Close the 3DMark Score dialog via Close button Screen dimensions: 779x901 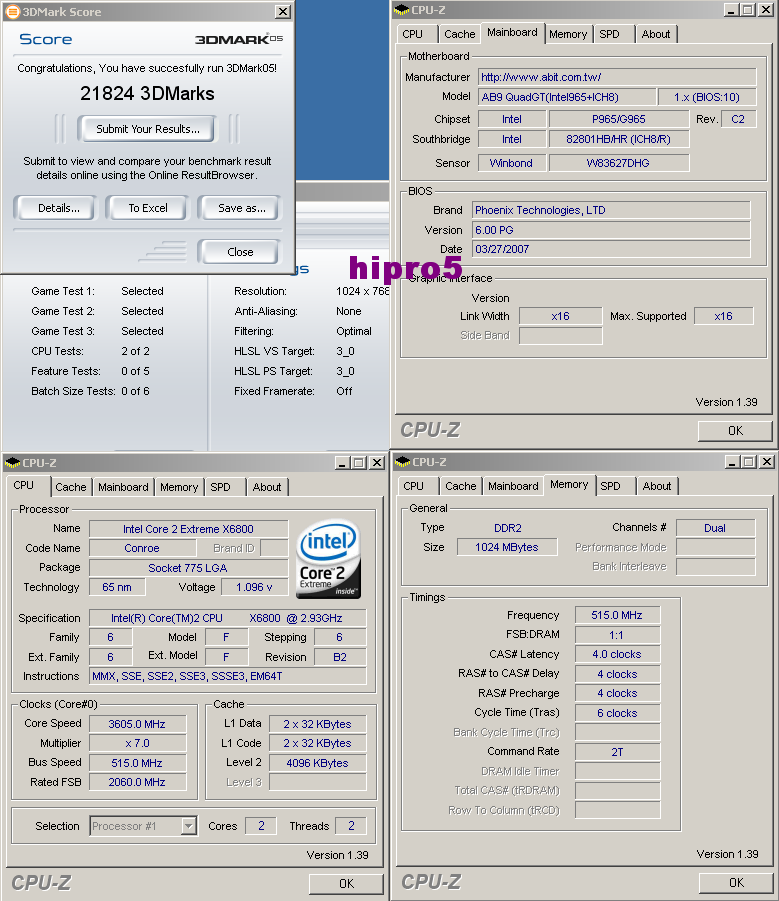click(x=240, y=252)
